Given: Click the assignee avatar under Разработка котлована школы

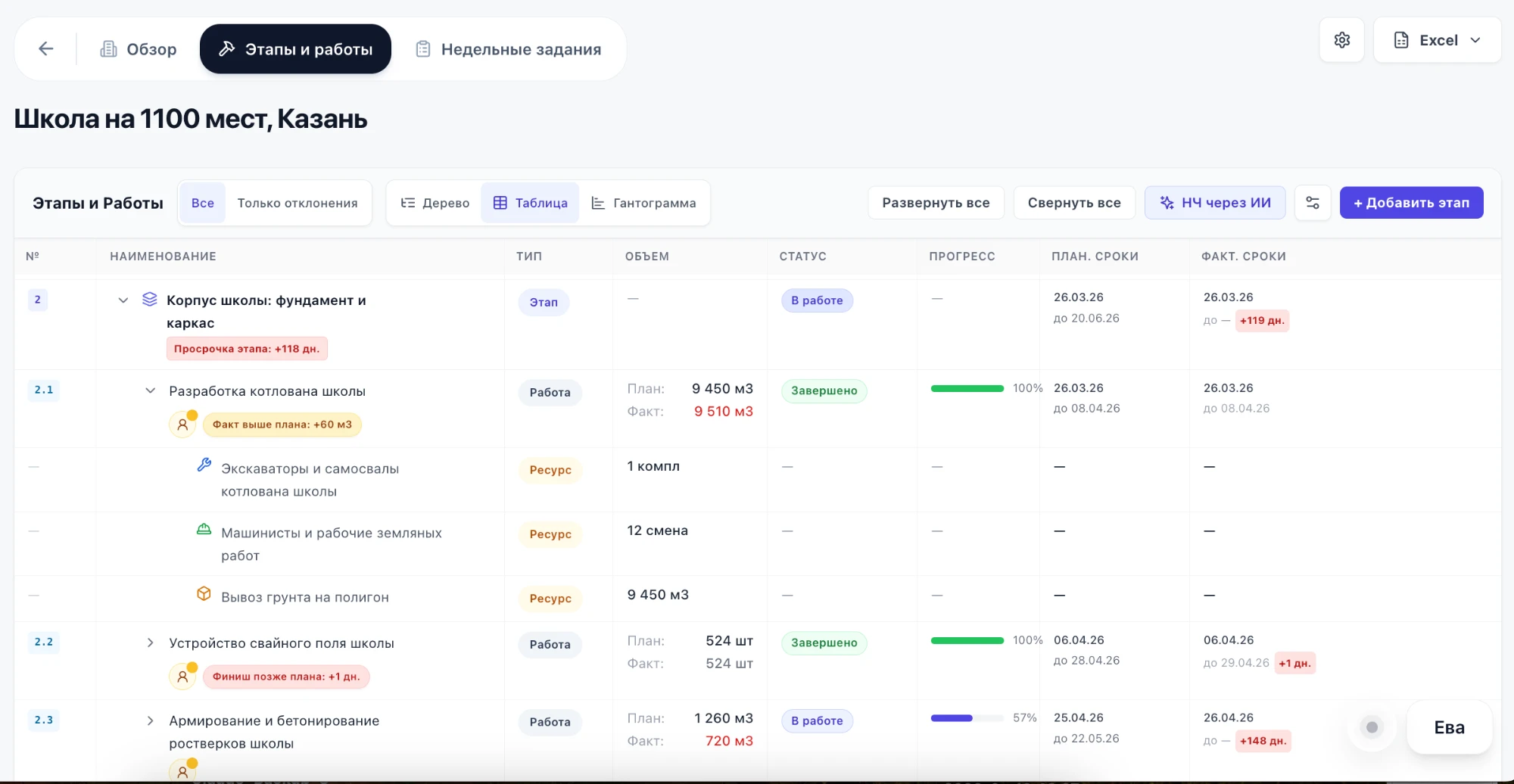Looking at the screenshot, I should click(x=182, y=425).
